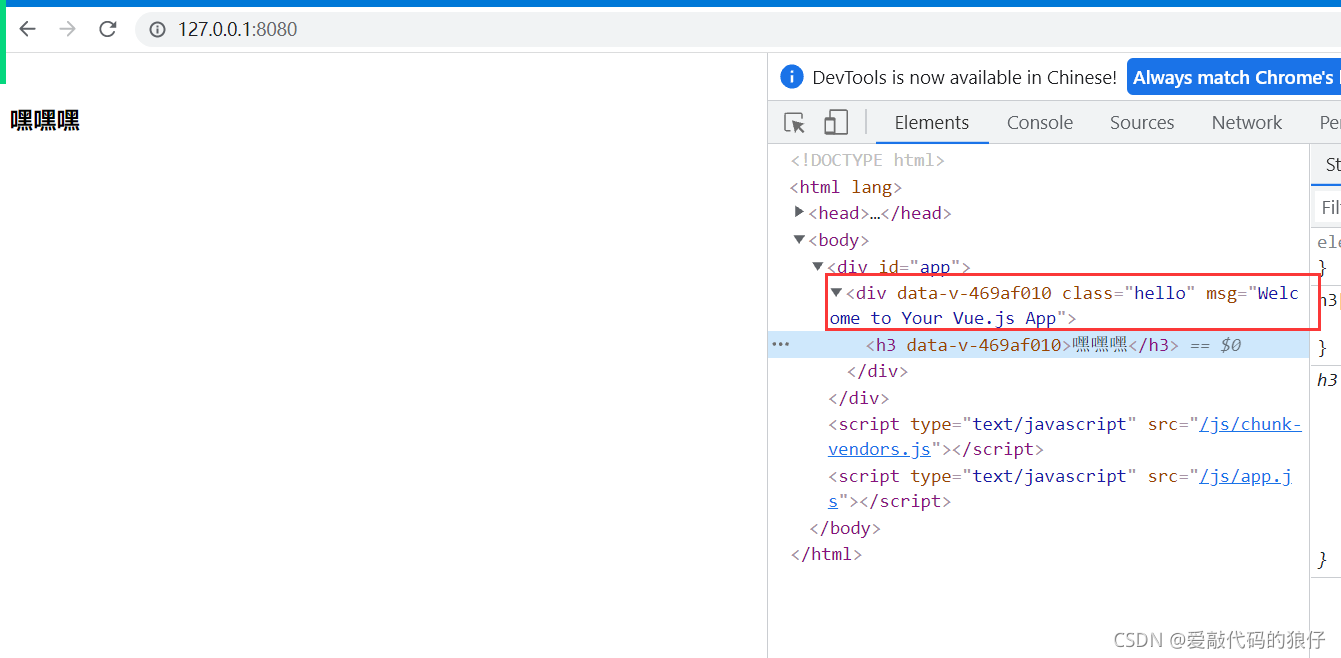This screenshot has width=1341, height=658.
Task: Click the site info icon in the address bar
Action: click(157, 29)
